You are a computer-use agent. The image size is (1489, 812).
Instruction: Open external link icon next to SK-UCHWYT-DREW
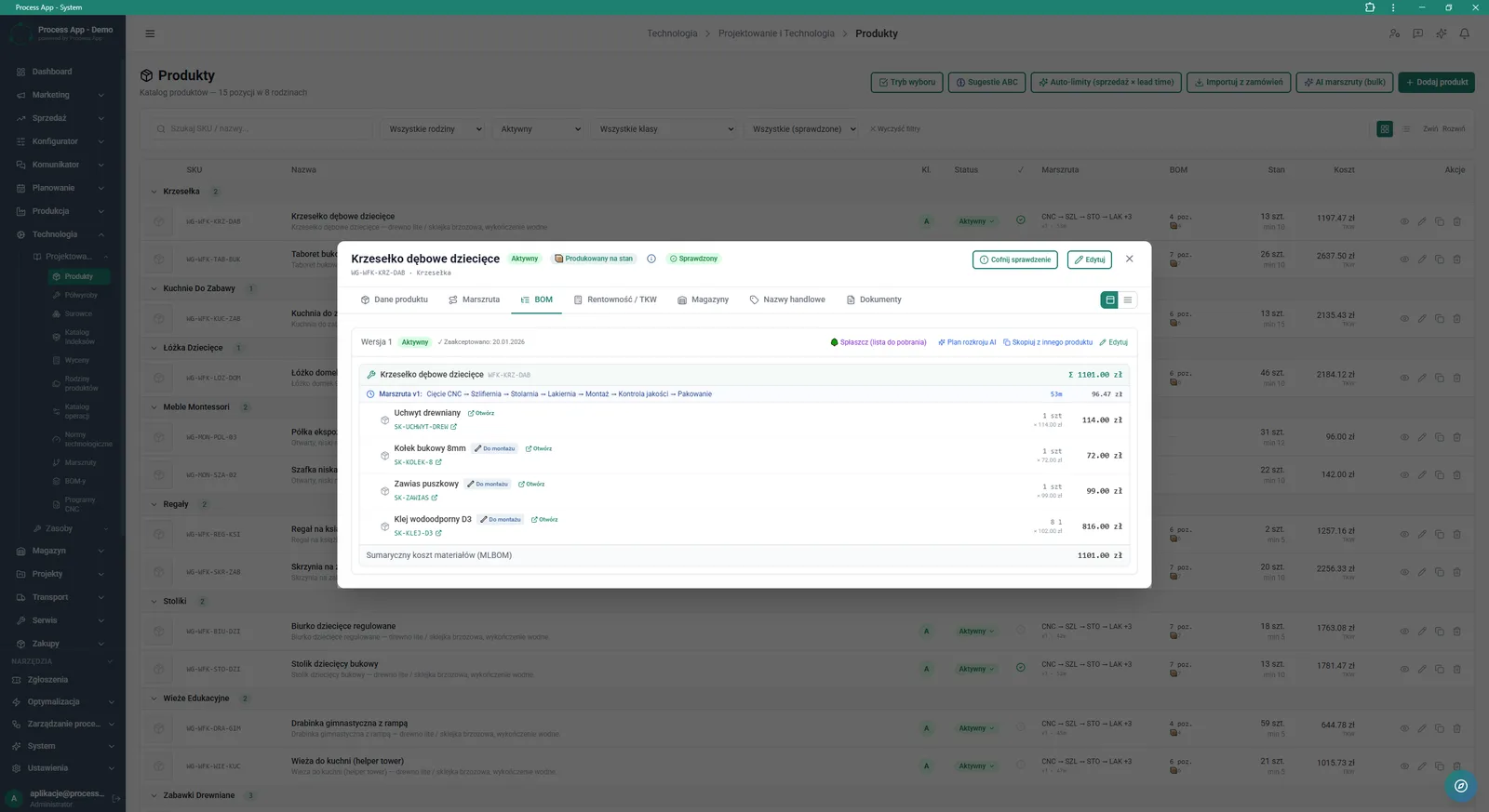click(x=454, y=427)
